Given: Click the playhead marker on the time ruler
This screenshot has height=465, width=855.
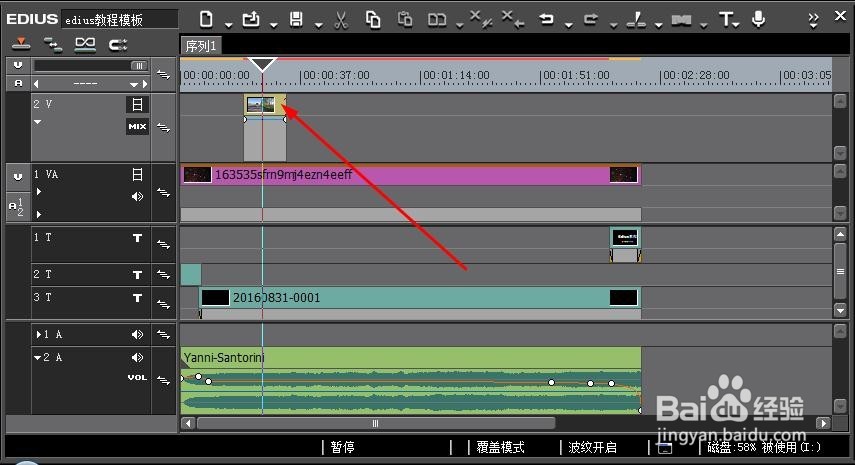Looking at the screenshot, I should [262, 64].
